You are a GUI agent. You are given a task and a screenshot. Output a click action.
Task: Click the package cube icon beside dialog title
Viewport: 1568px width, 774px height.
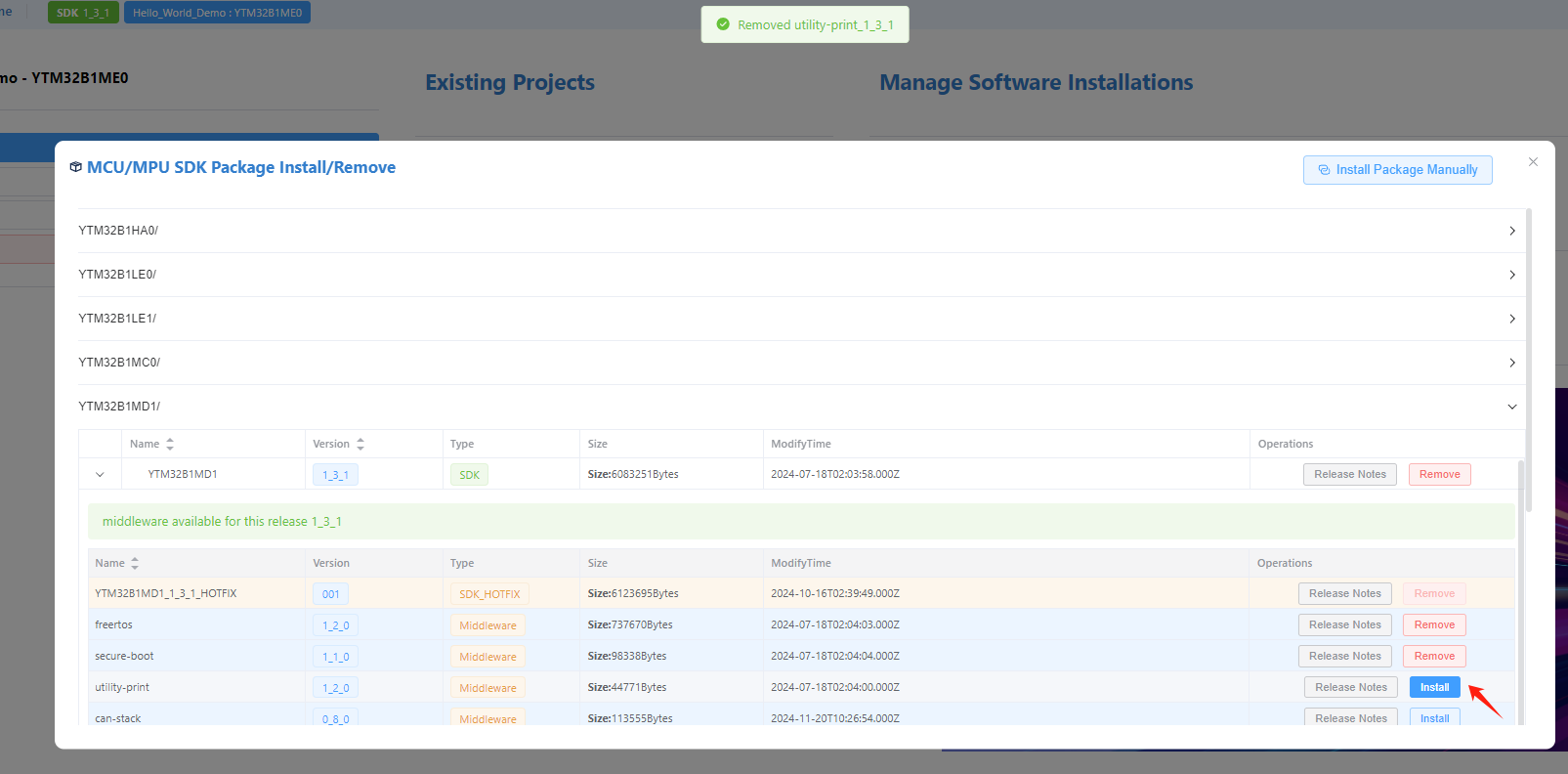75,167
